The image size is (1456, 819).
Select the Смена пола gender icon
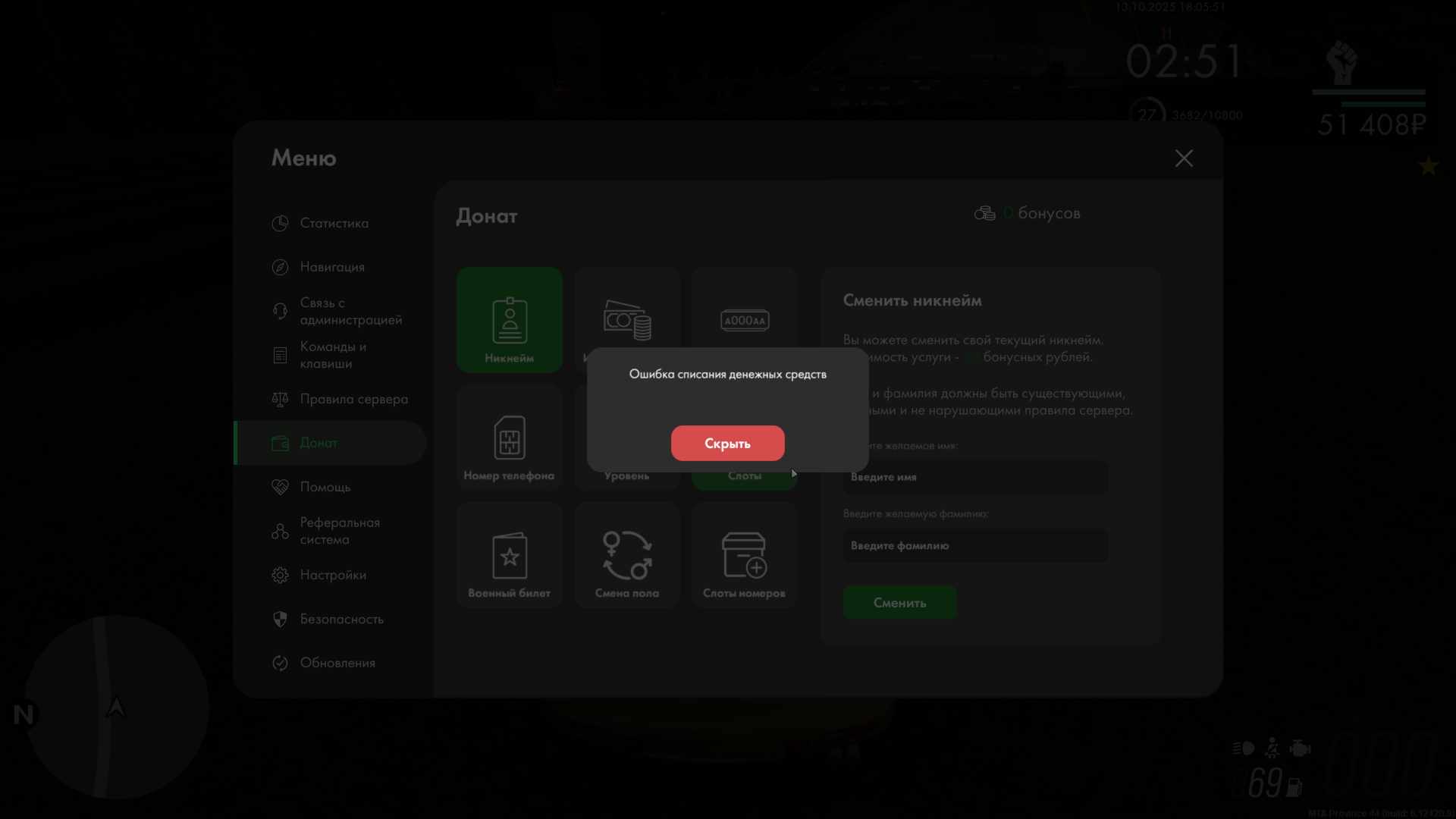(626, 555)
